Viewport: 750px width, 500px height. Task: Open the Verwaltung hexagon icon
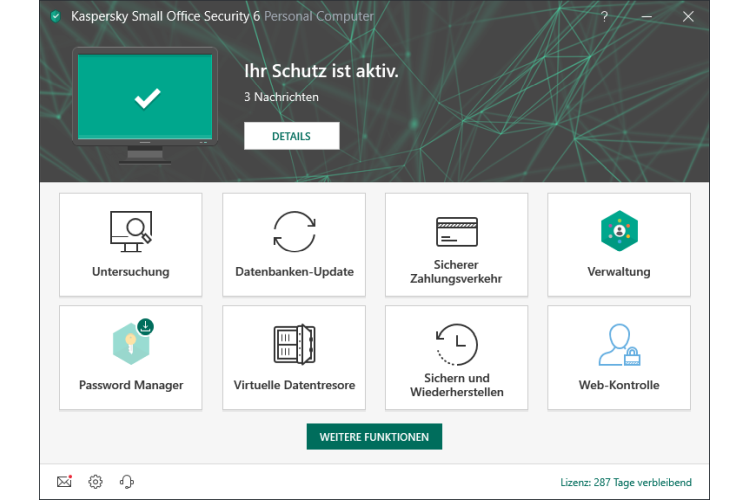(x=619, y=231)
